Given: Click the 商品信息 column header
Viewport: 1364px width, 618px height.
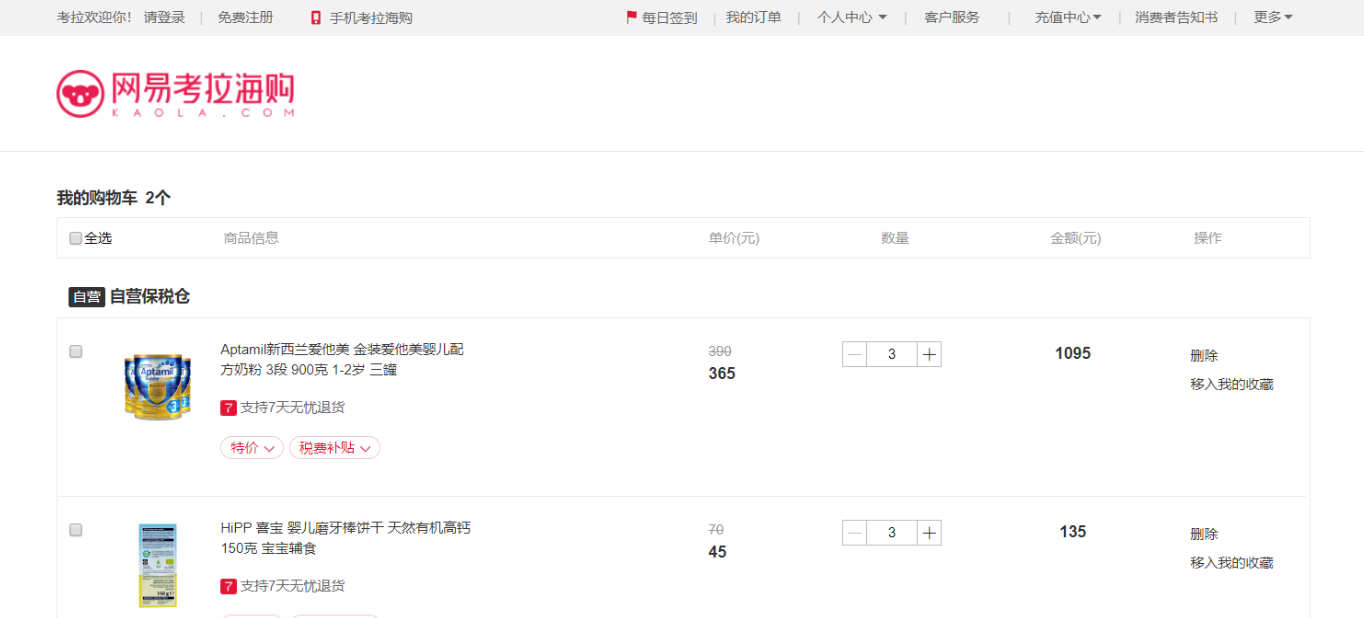Looking at the screenshot, I should 251,238.
